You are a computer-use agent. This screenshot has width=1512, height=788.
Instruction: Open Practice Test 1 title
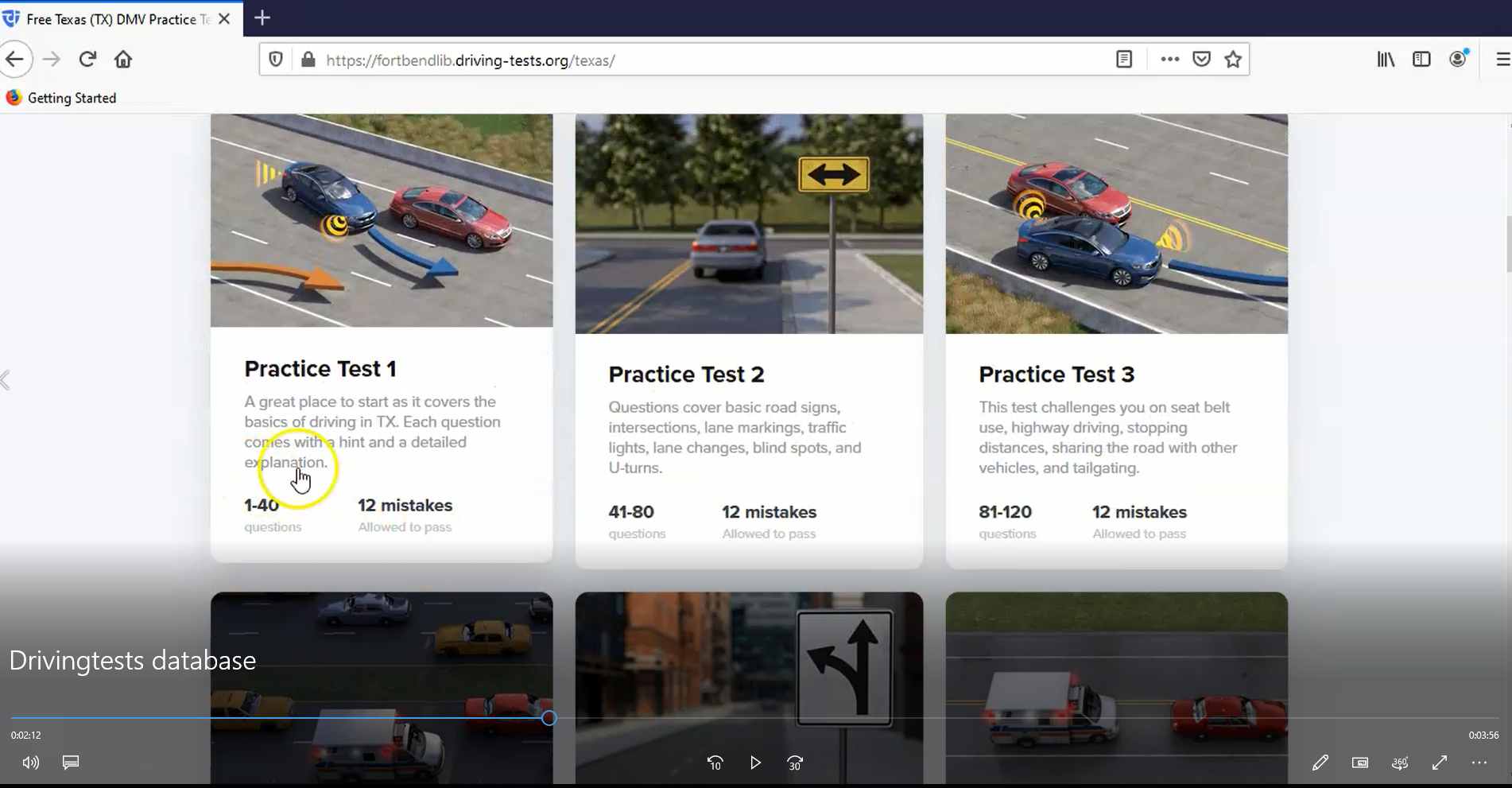320,369
